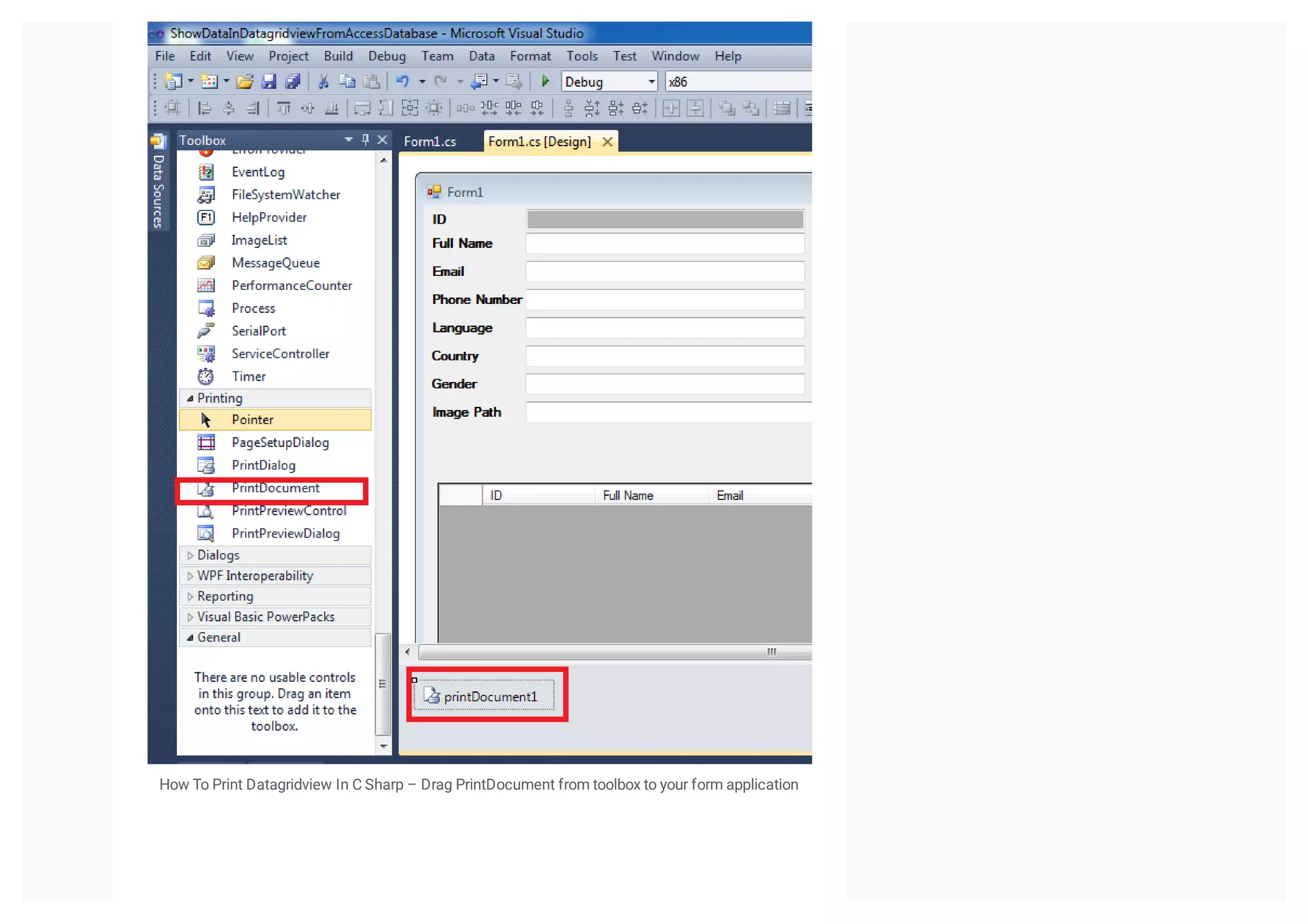The width and height of the screenshot is (1308, 924).
Task: Expand the Visual Basic PowerPacks group
Action: tap(190, 617)
